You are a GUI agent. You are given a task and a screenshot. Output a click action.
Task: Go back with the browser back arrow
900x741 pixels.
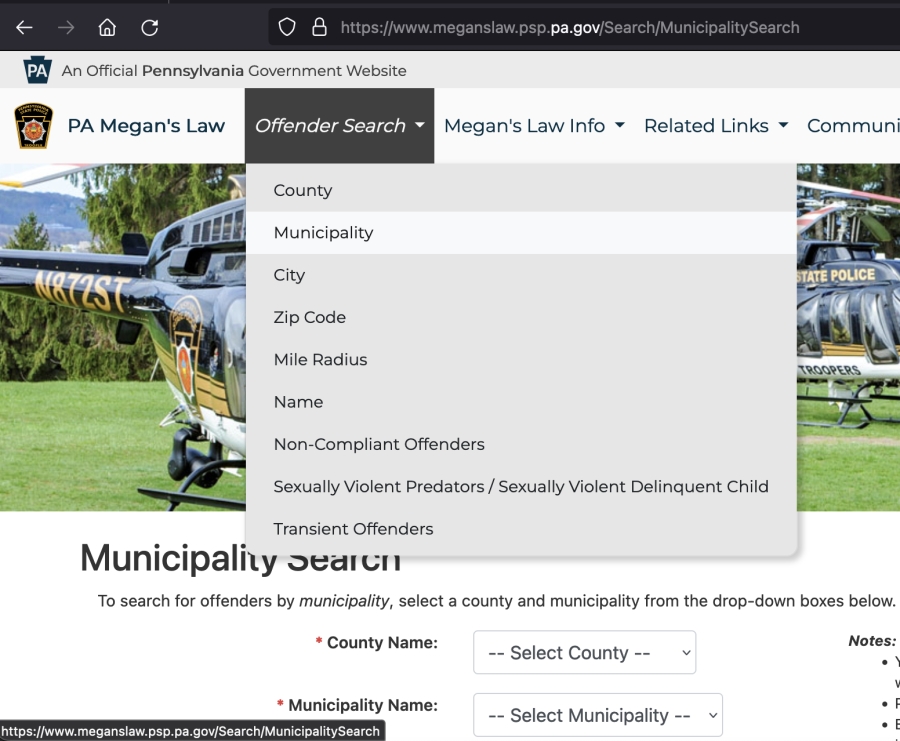pyautogui.click(x=24, y=27)
